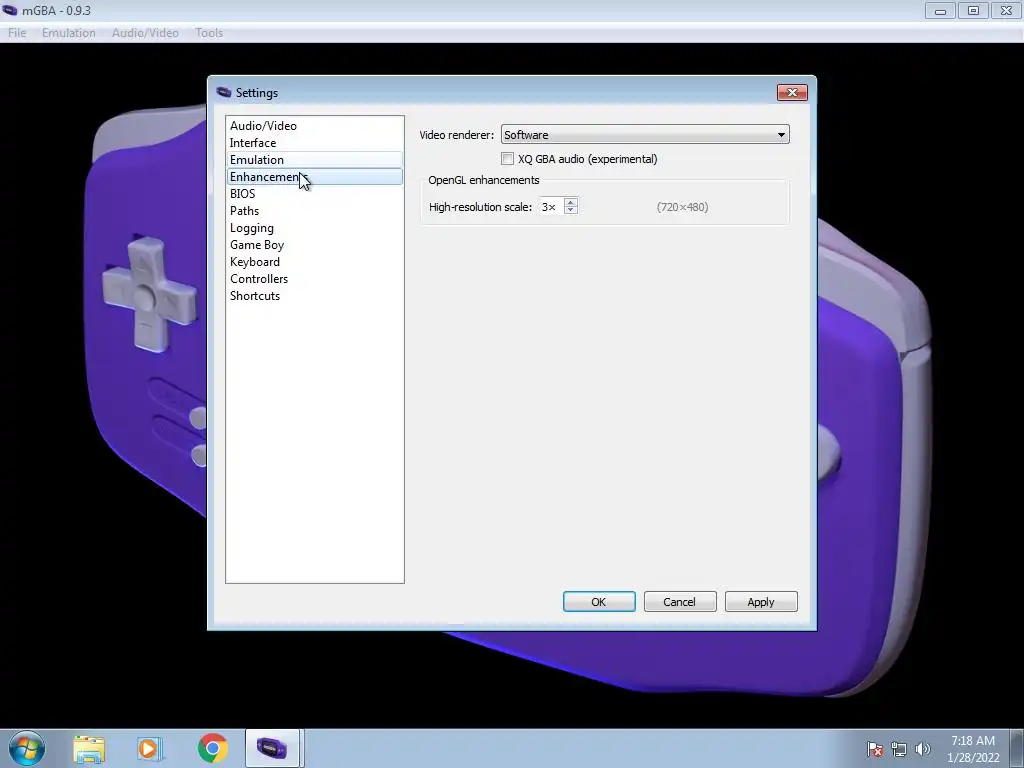
Task: Increase the High-resolution scale value
Action: 571,202
